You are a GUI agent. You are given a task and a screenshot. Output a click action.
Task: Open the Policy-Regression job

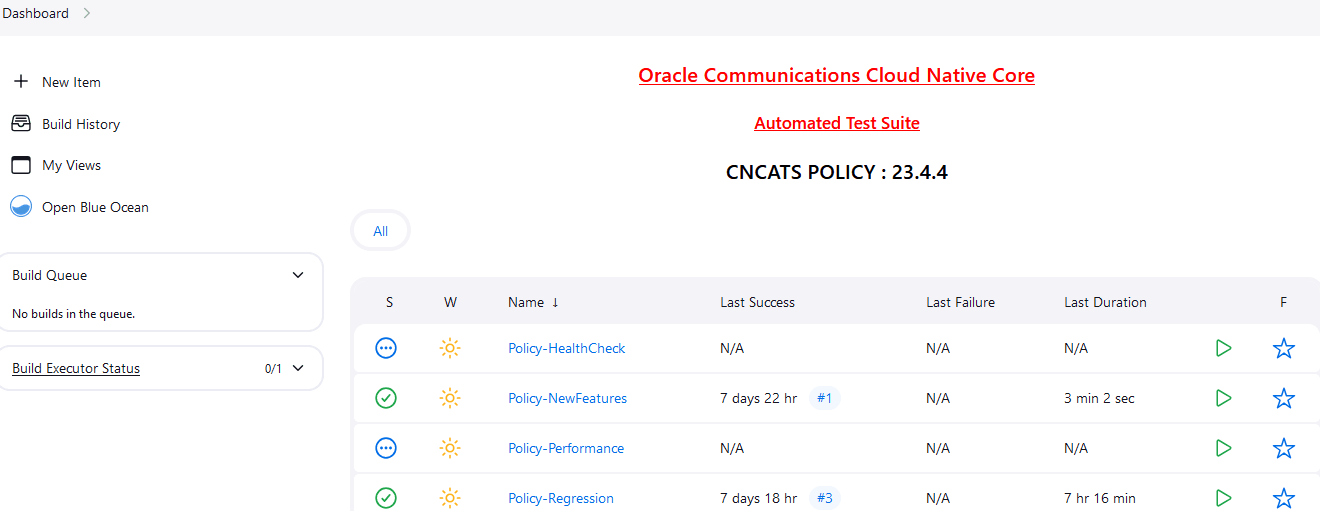[x=561, y=498]
